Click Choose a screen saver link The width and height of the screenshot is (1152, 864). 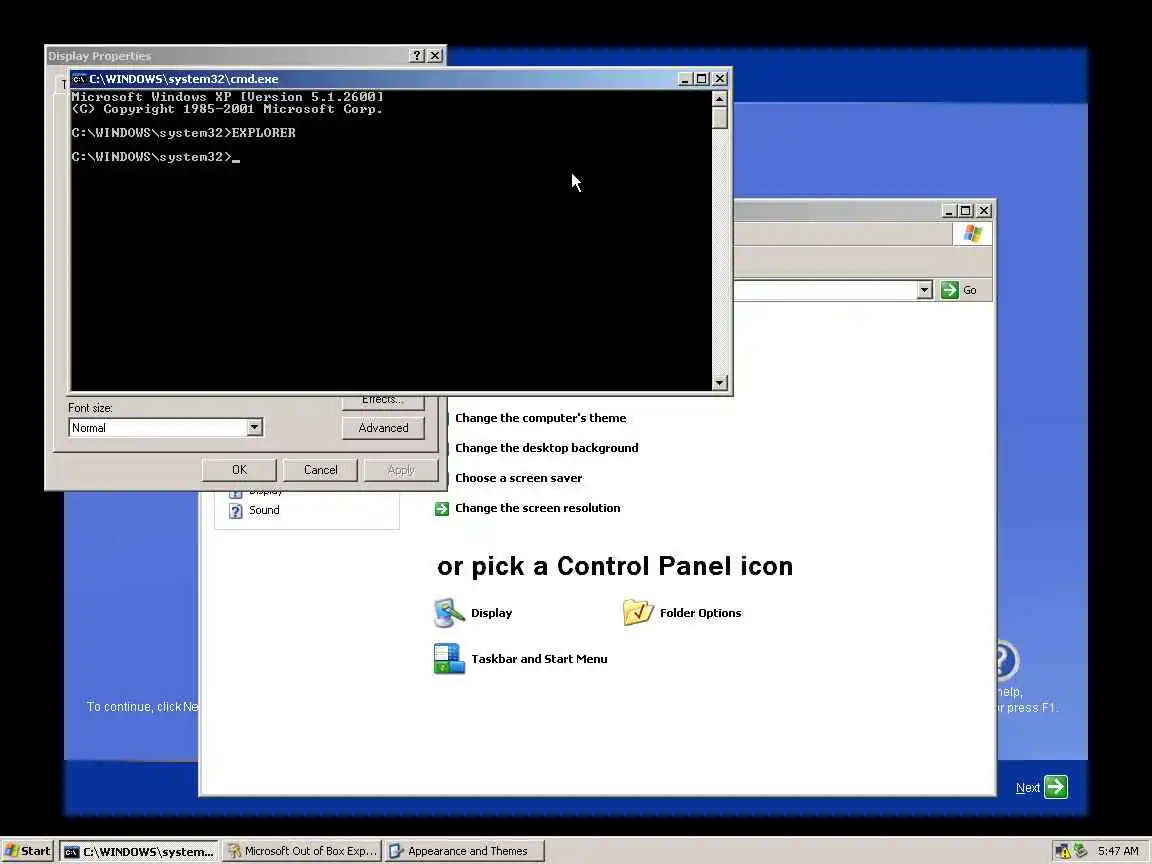pyautogui.click(x=519, y=478)
